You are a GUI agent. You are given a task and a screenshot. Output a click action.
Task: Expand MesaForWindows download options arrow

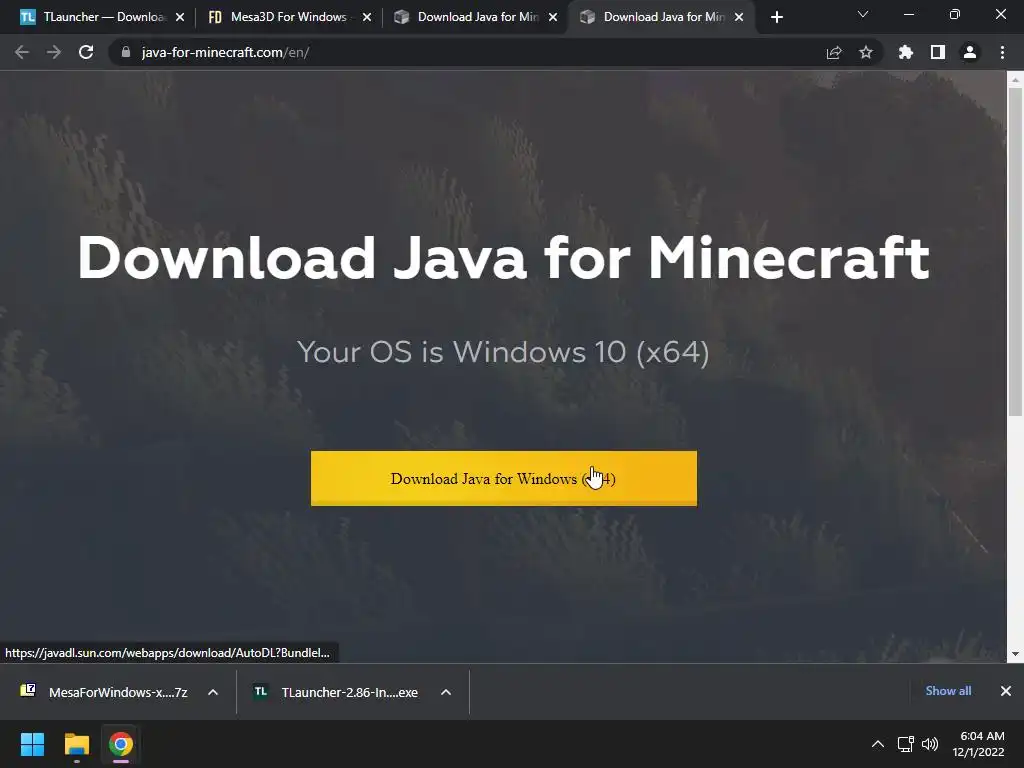tap(213, 692)
